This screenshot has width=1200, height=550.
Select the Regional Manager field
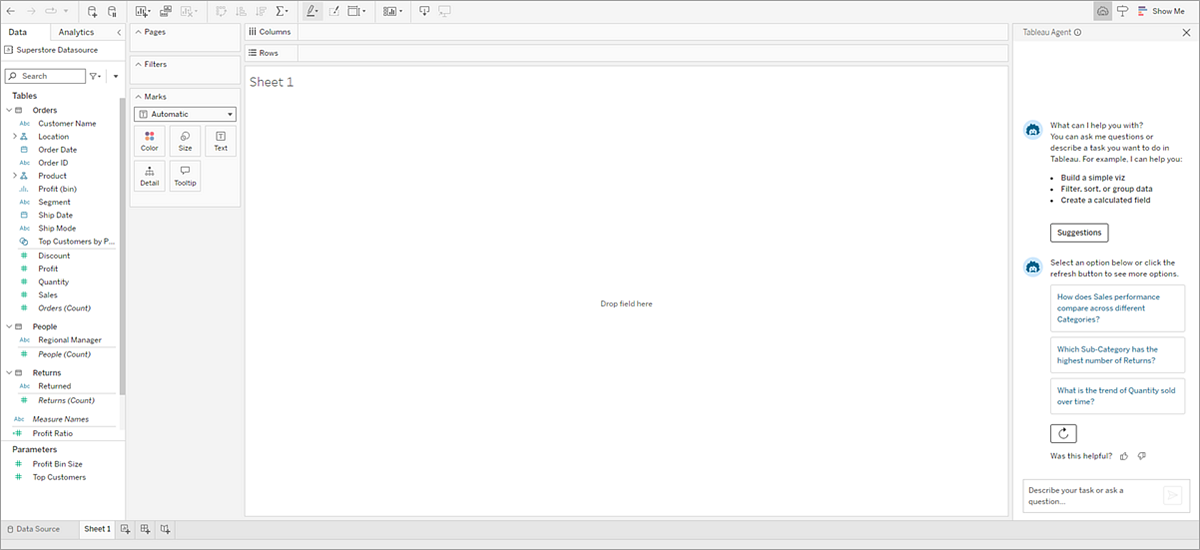[69, 340]
